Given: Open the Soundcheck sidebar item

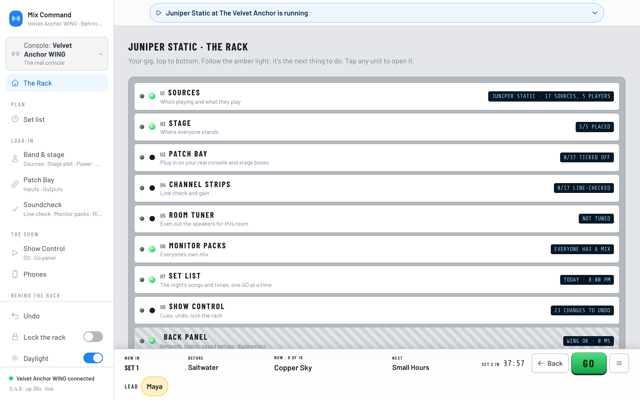Looking at the screenshot, I should [x=57, y=209].
